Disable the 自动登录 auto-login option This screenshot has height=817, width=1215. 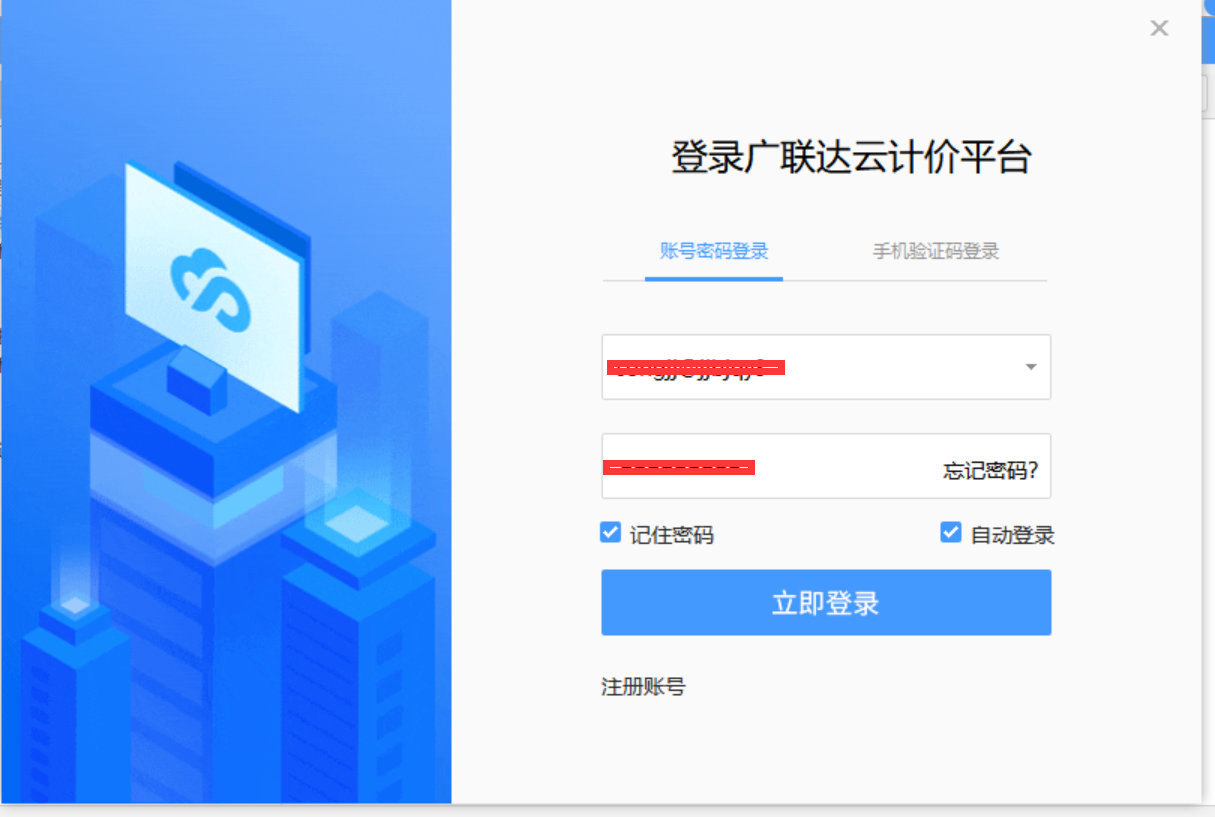(x=949, y=532)
